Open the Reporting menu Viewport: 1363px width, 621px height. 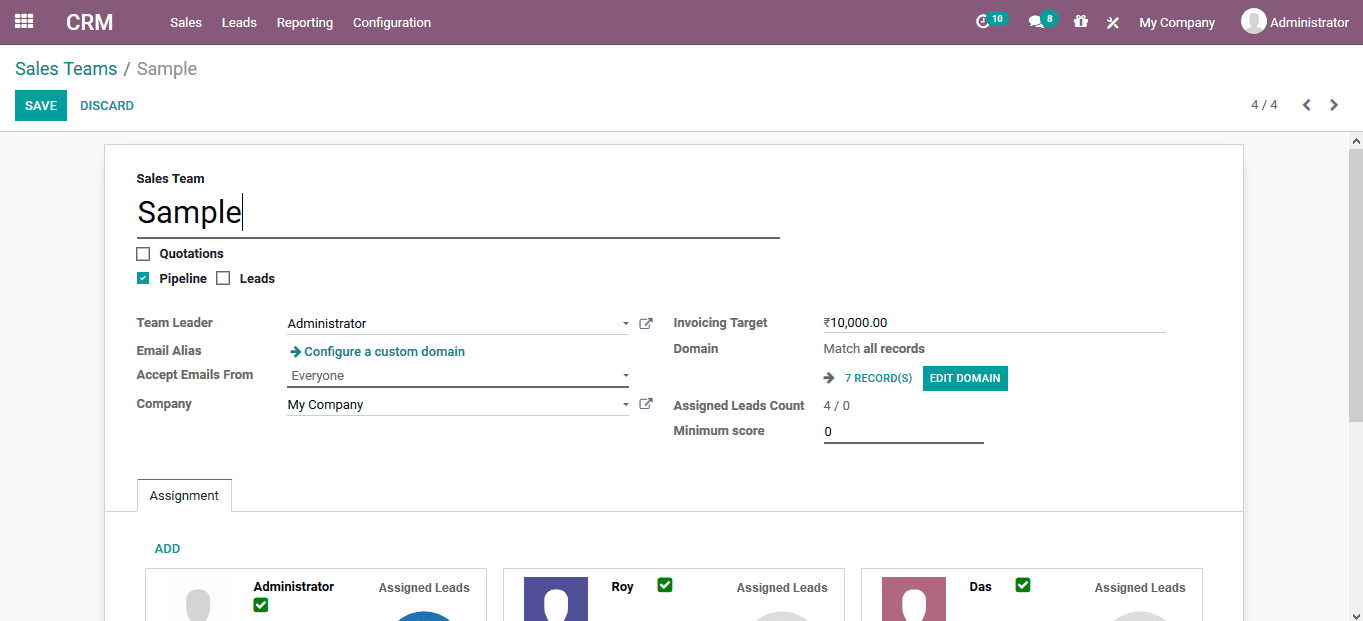tap(304, 22)
